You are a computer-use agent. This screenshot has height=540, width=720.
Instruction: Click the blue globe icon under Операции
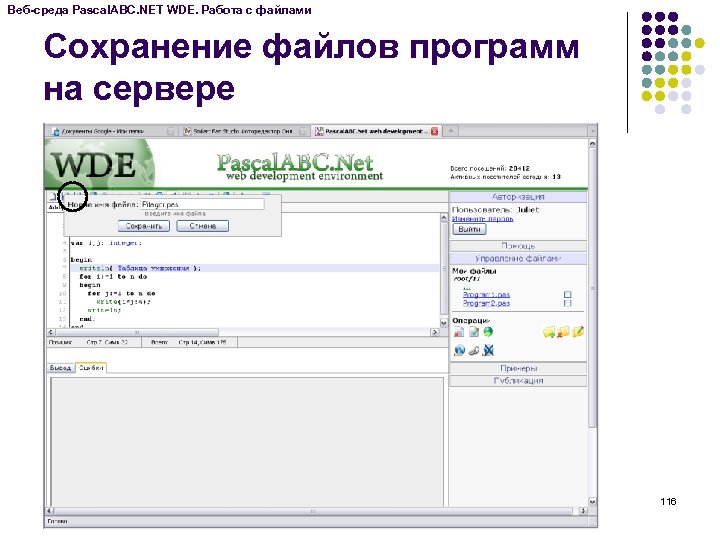tap(459, 350)
